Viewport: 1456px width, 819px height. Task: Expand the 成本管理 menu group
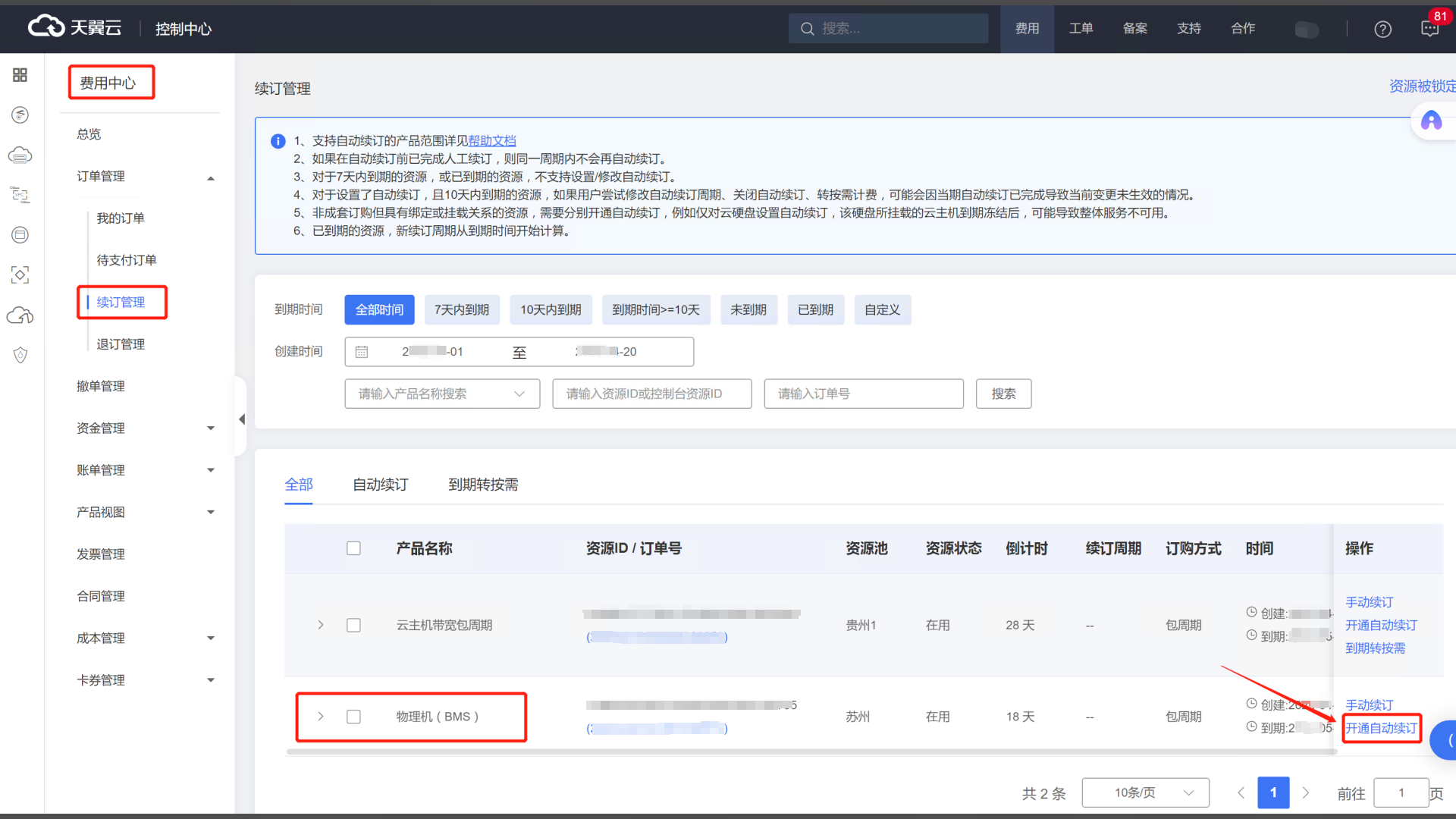click(211, 639)
